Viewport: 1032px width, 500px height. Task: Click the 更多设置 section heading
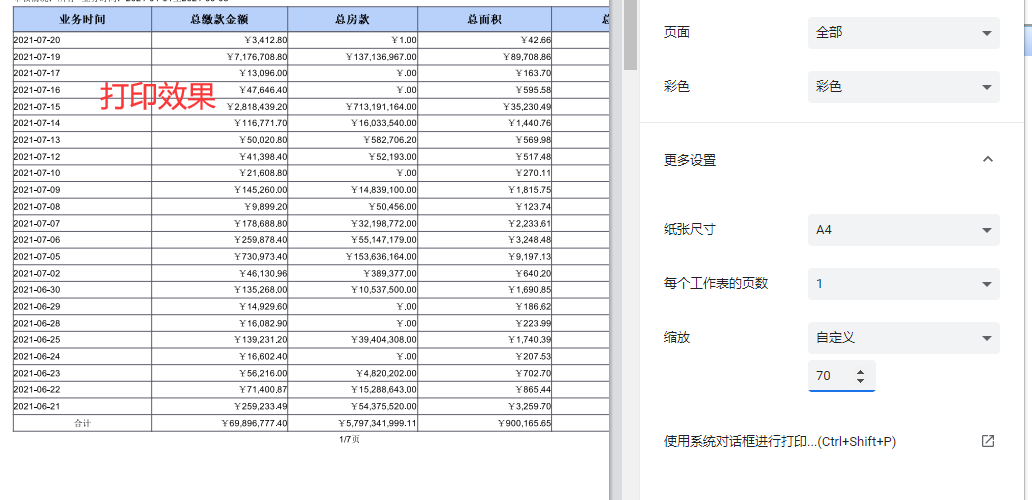tap(690, 160)
